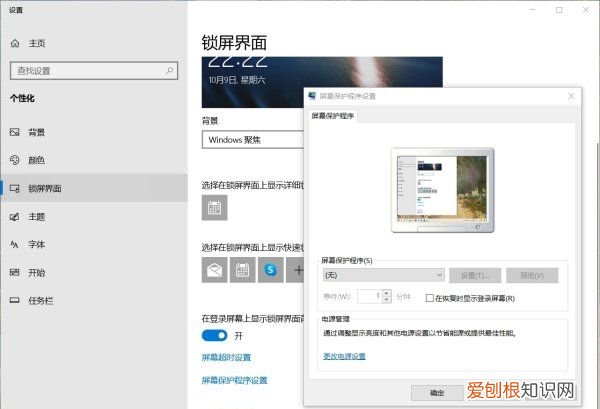This screenshot has width=600, height=409.
Task: Open 屏幕超时设置 link
Action: pyautogui.click(x=226, y=357)
